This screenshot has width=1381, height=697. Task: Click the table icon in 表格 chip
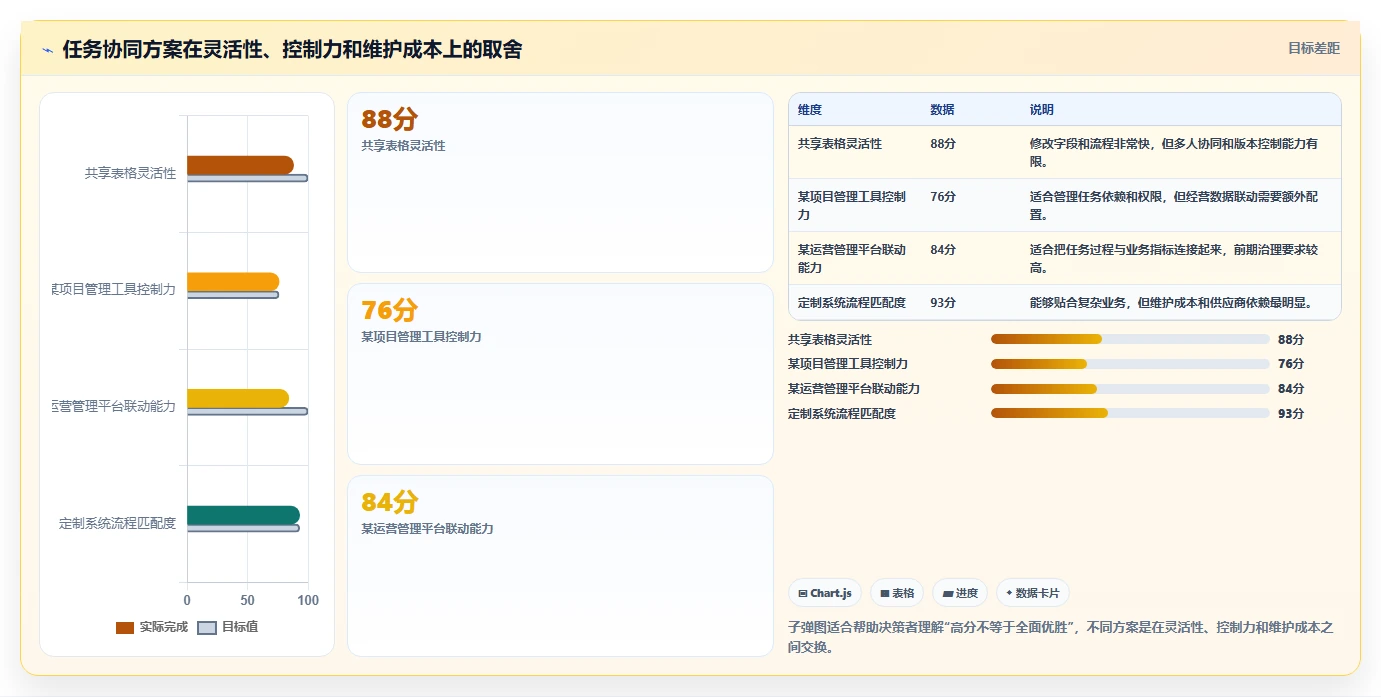[885, 594]
